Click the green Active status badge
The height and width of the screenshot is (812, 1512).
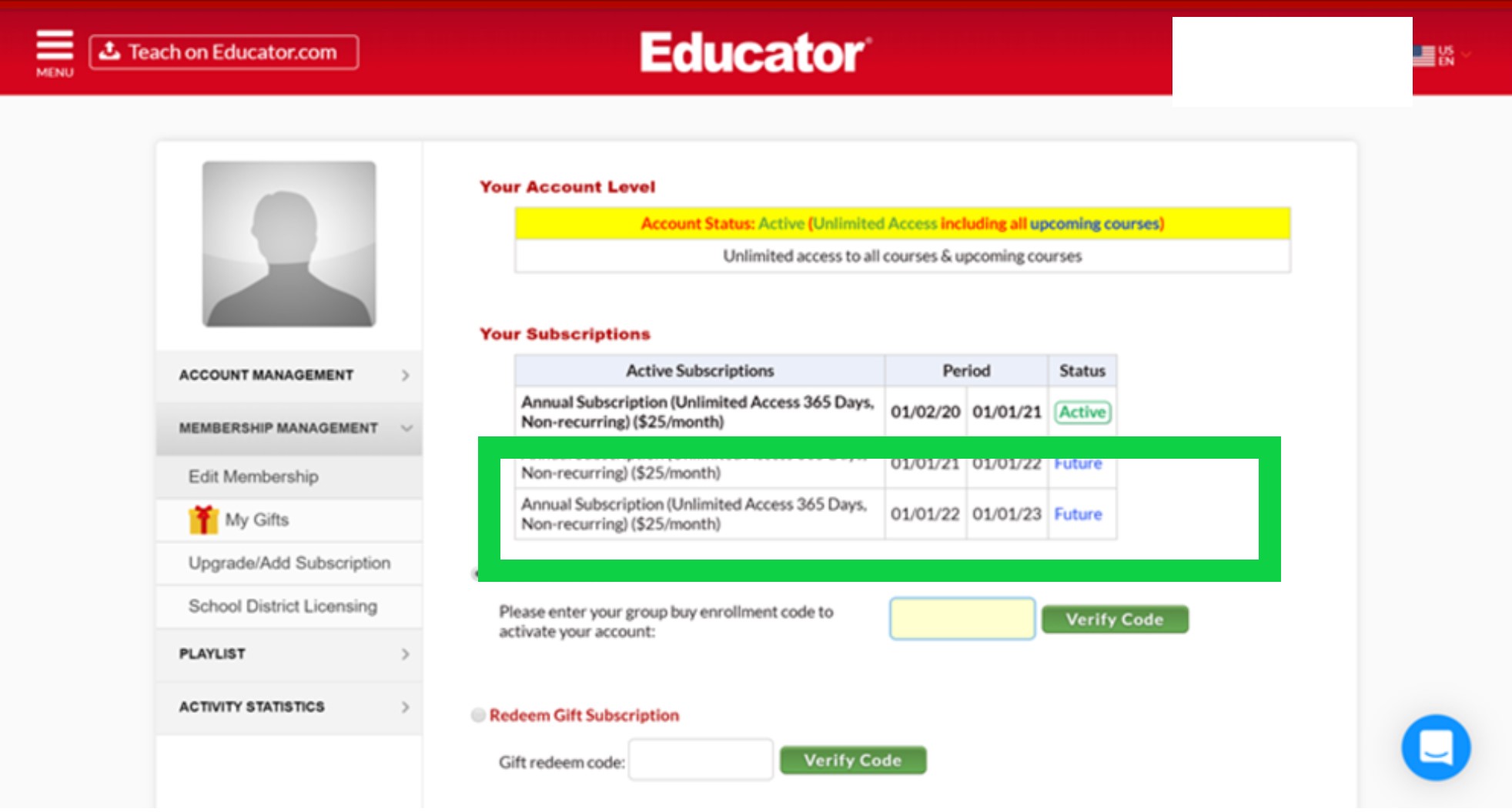tap(1082, 412)
